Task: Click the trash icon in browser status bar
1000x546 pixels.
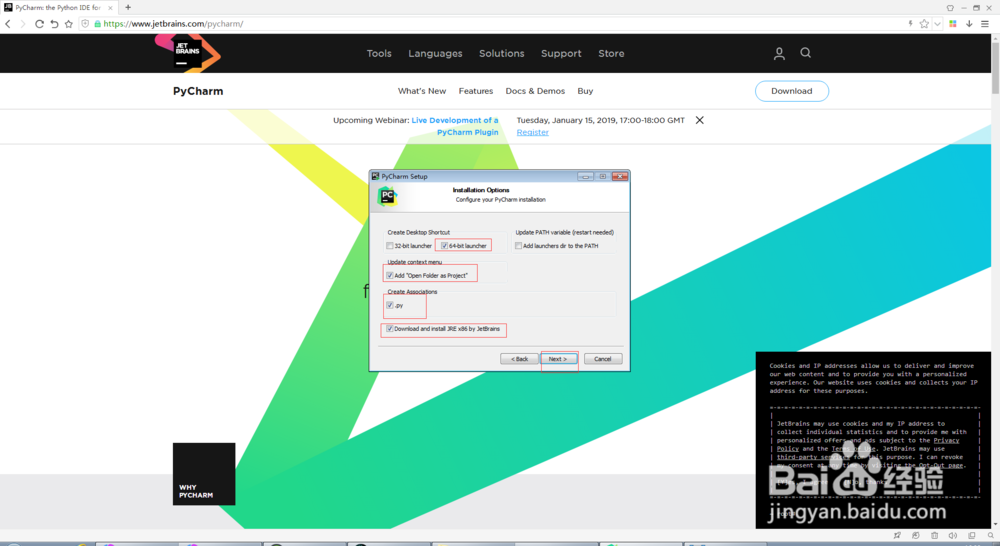Action: pos(934,536)
